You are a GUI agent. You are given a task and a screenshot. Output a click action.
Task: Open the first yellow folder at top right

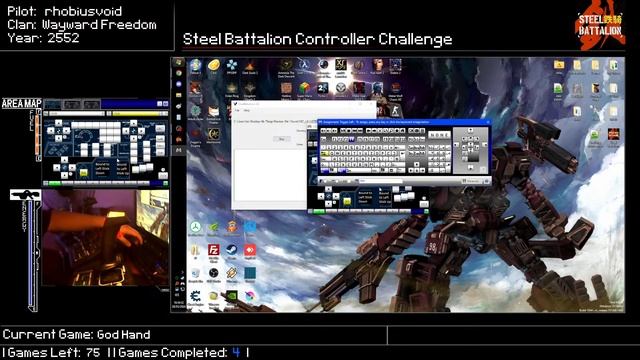559,65
